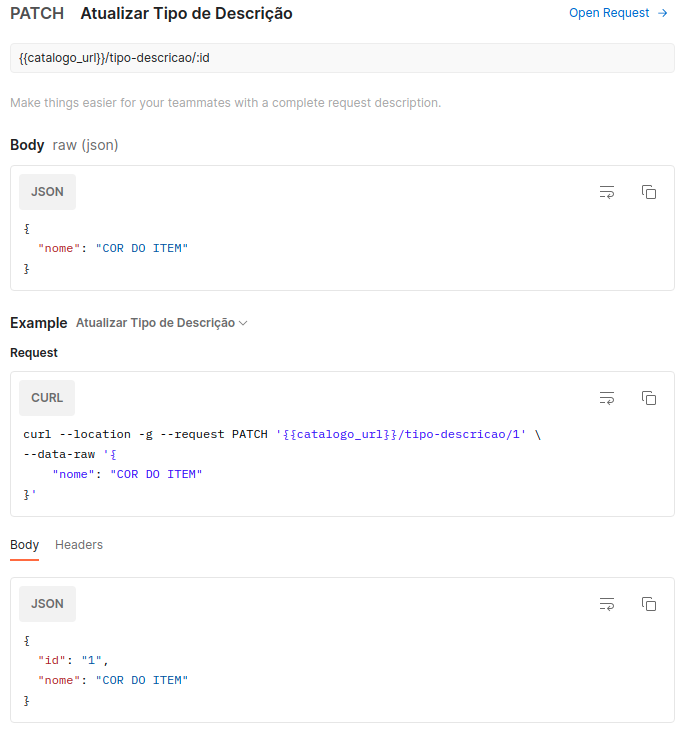This screenshot has height=731, width=686.
Task: Toggle word wrap in request body JSON block
Action: tap(607, 192)
